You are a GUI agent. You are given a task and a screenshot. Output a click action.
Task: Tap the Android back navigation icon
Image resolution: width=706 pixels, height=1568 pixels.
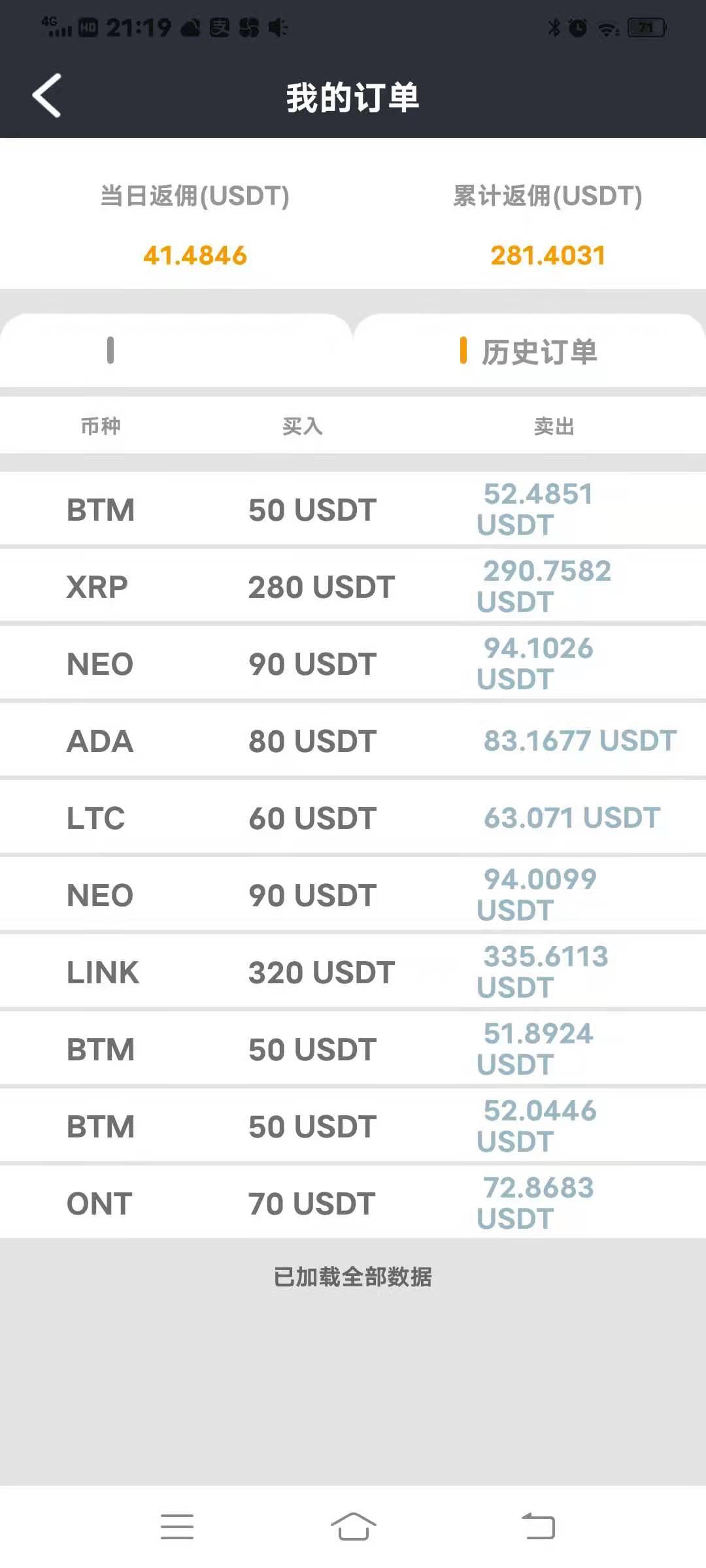tap(538, 1526)
